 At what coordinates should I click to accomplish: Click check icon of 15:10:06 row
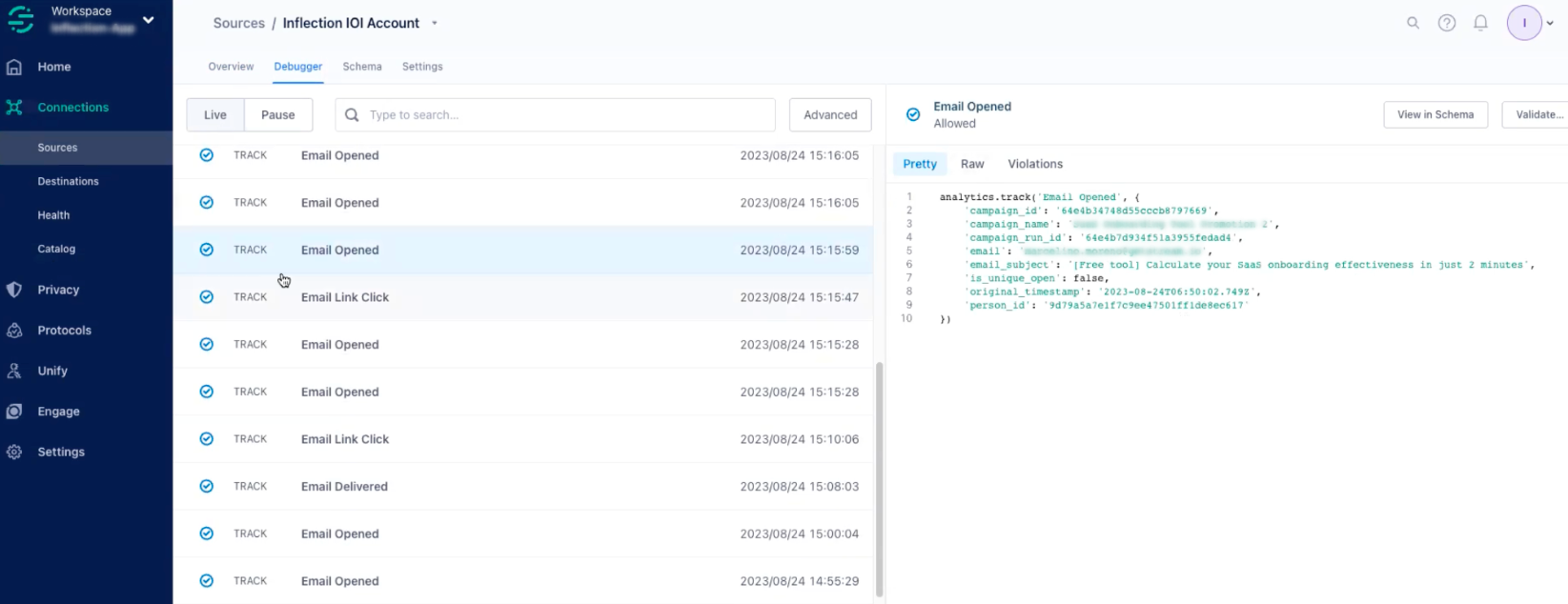pos(207,439)
